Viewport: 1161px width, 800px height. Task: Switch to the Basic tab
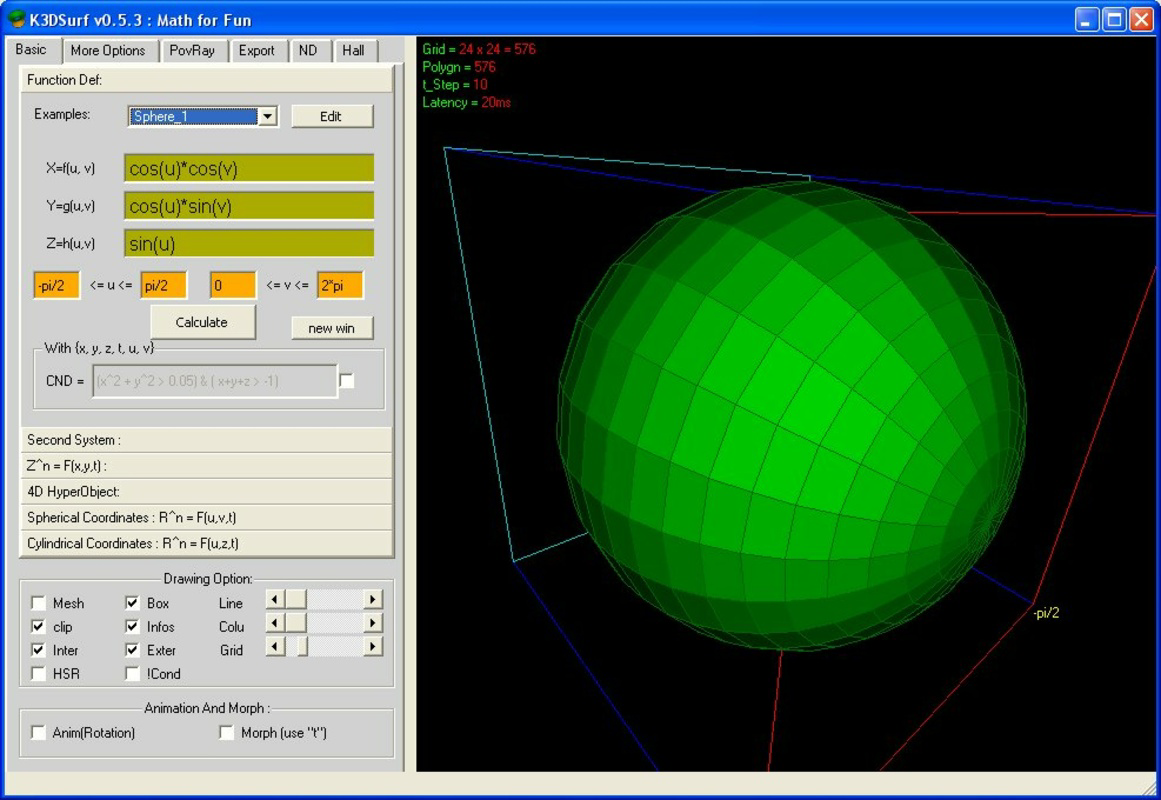point(31,50)
